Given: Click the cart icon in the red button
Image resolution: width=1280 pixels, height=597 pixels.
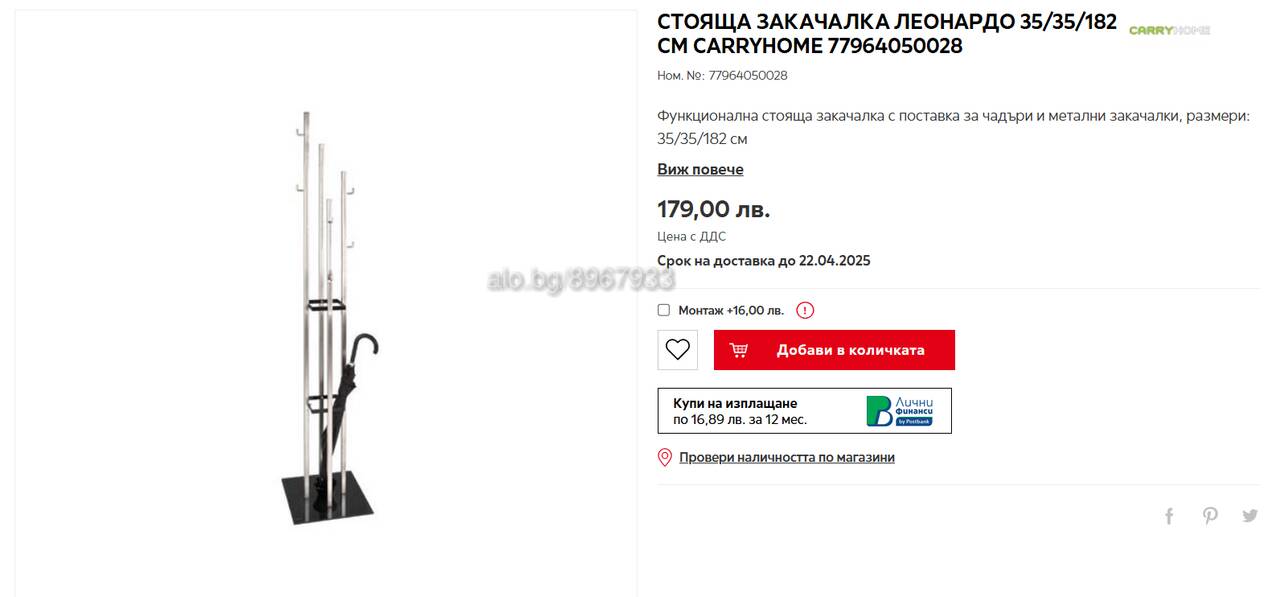Looking at the screenshot, I should click(739, 350).
